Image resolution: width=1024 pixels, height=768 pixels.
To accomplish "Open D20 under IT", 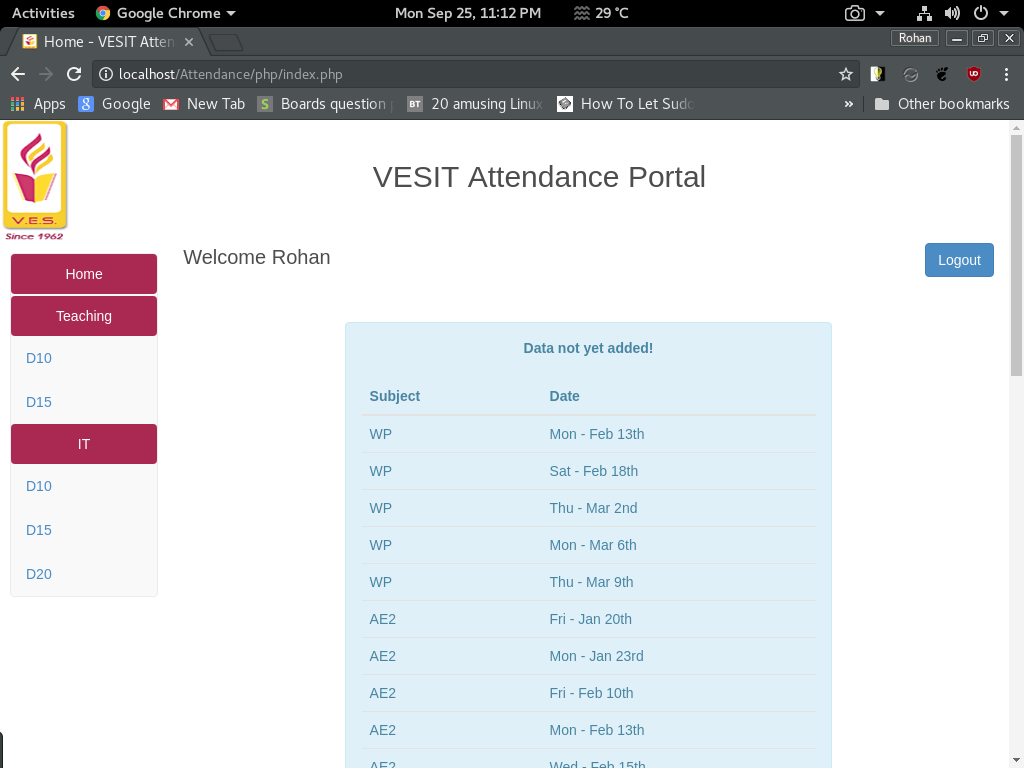I will point(39,574).
